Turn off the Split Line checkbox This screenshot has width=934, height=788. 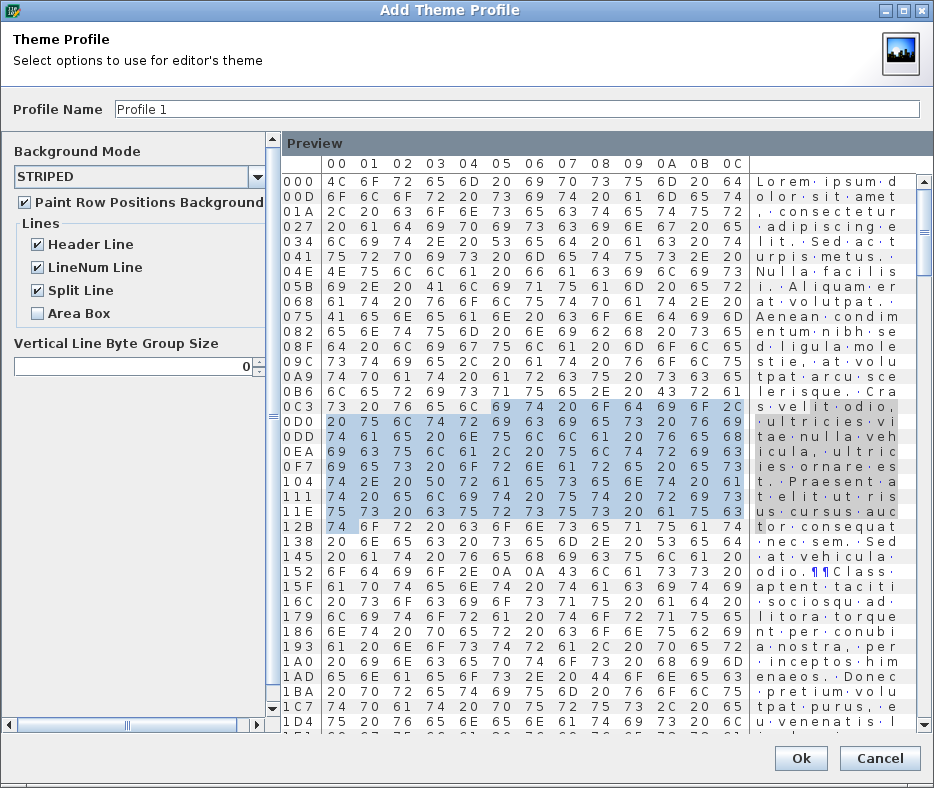pyautogui.click(x=38, y=291)
